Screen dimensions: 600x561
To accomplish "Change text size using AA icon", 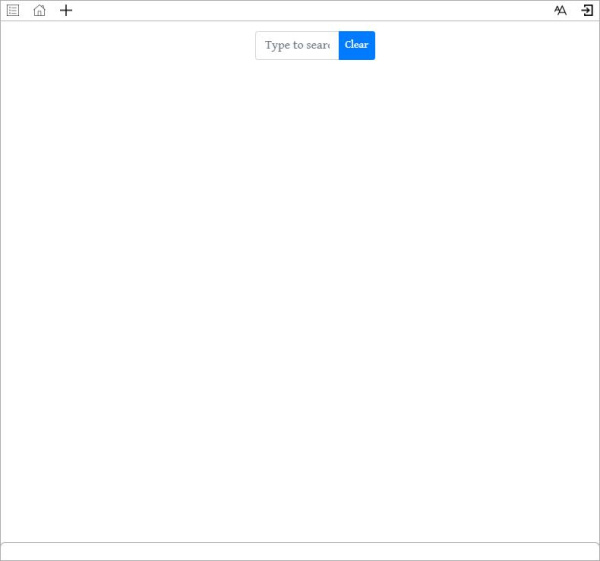I will (560, 10).
